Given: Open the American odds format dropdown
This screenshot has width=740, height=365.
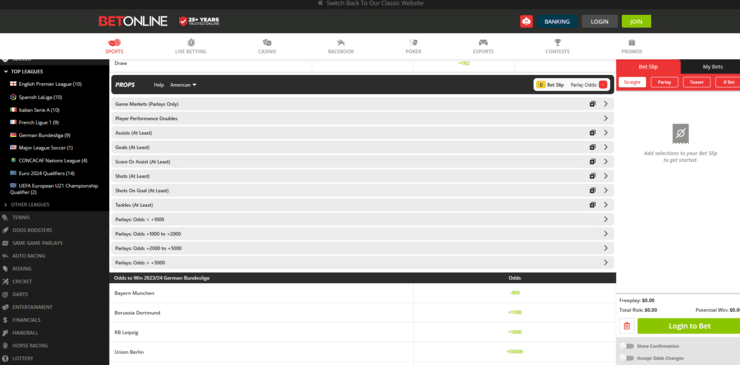Looking at the screenshot, I should [x=183, y=85].
